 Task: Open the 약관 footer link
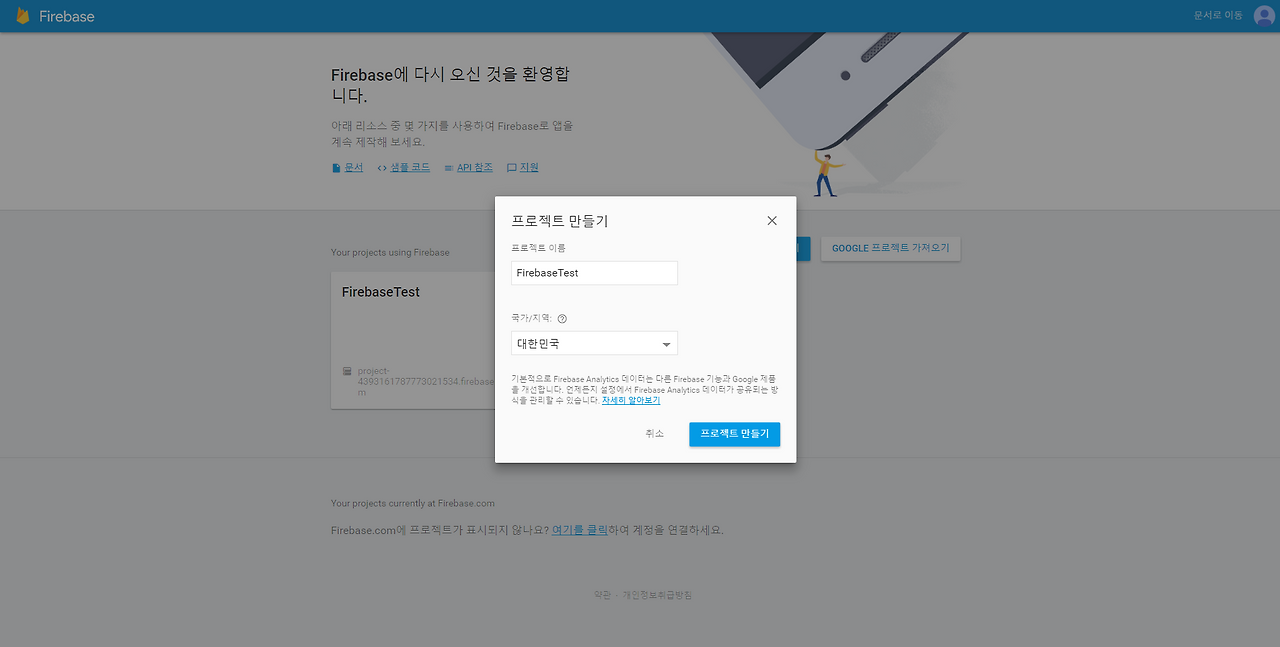[x=602, y=595]
